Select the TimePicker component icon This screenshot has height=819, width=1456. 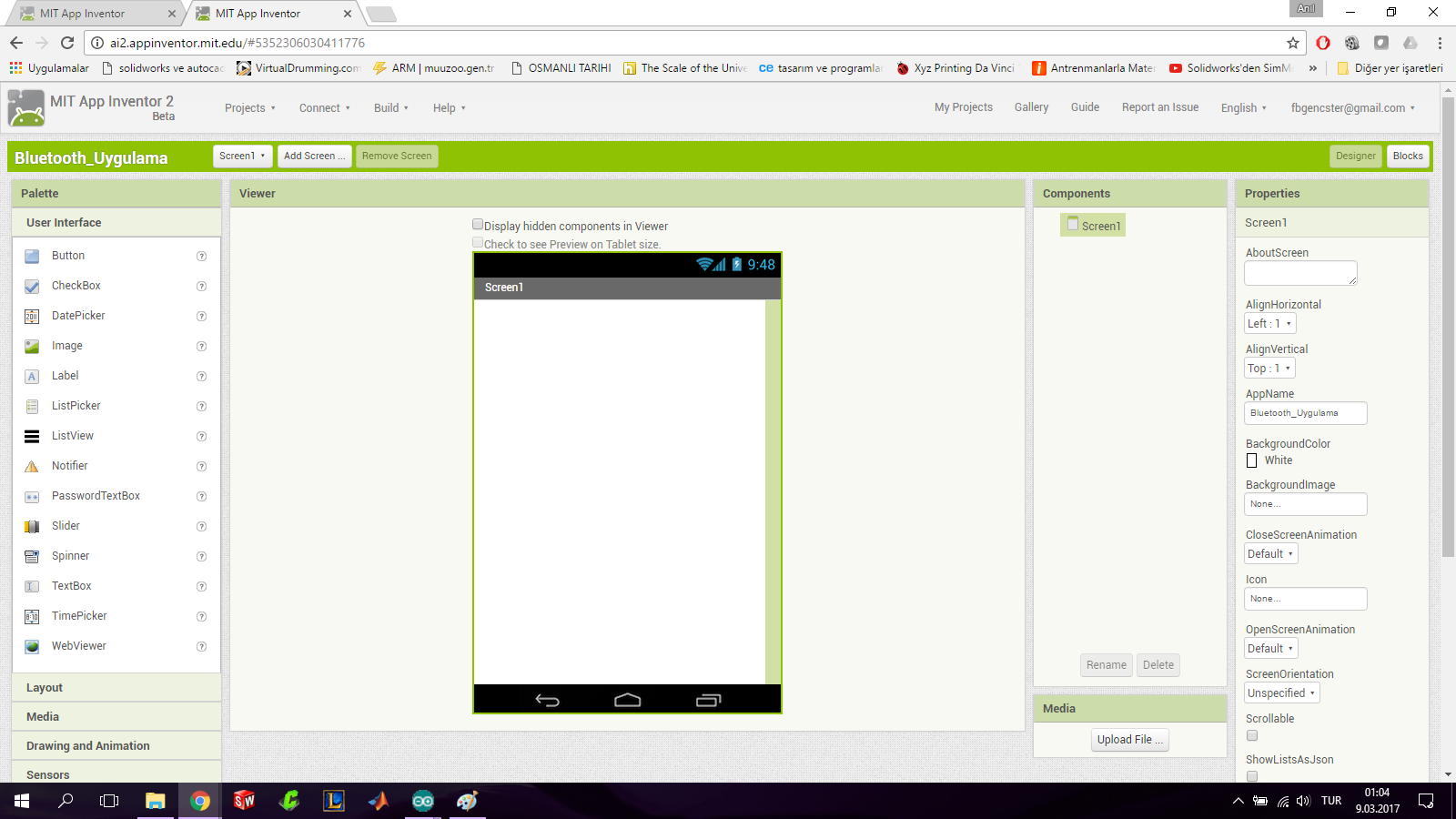[x=32, y=617]
